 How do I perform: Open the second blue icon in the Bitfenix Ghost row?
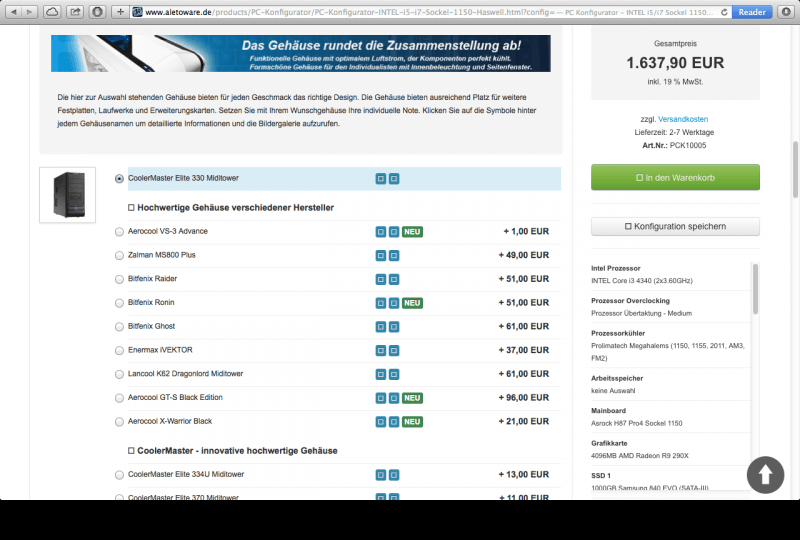click(x=394, y=327)
